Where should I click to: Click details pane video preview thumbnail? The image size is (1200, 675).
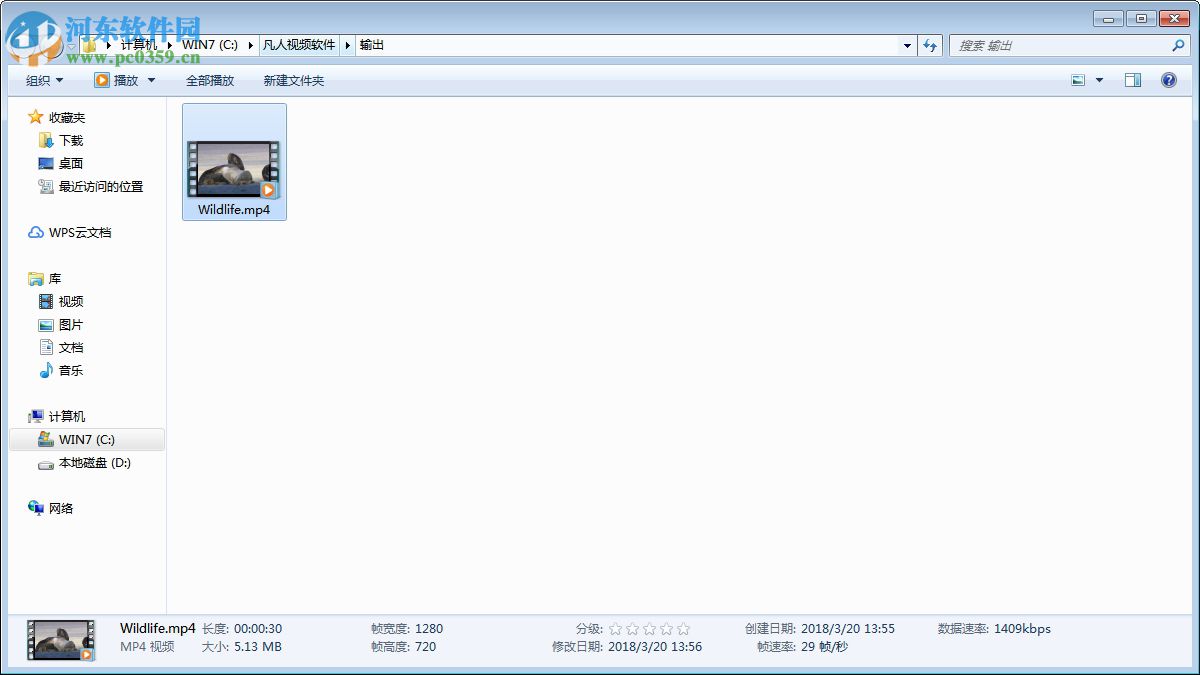(61, 640)
